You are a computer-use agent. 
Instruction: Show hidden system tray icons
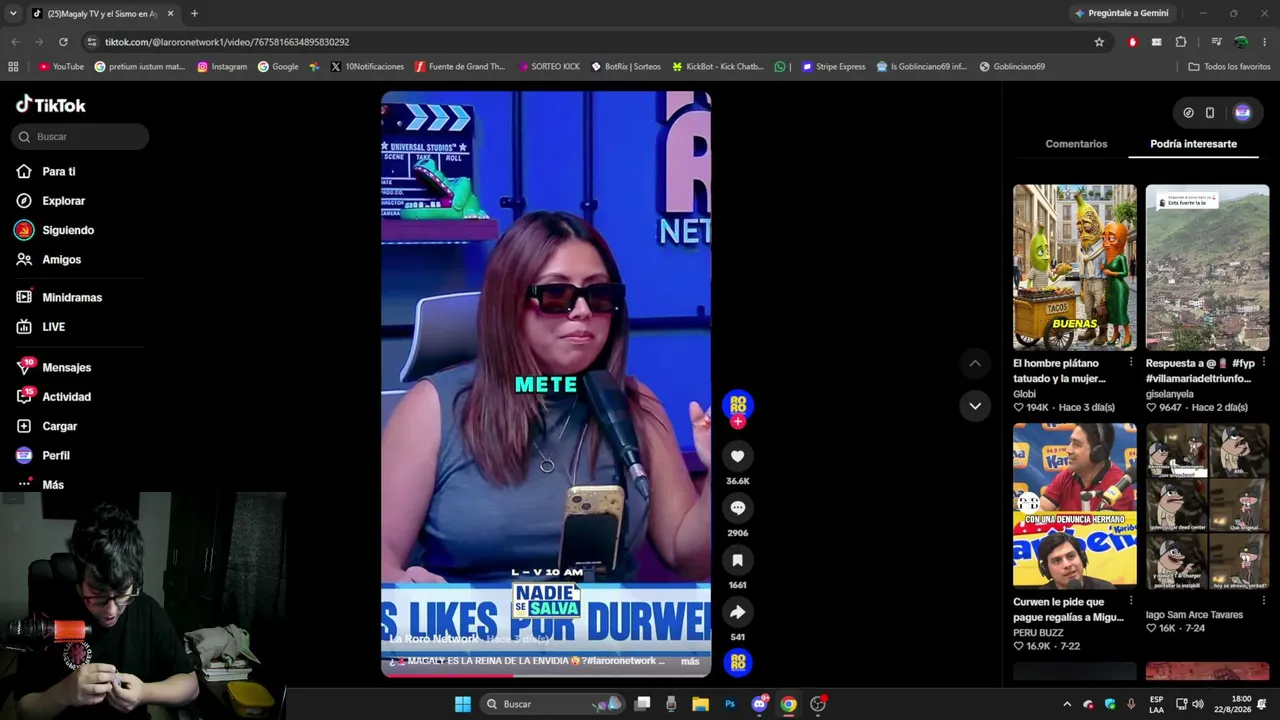point(1066,704)
